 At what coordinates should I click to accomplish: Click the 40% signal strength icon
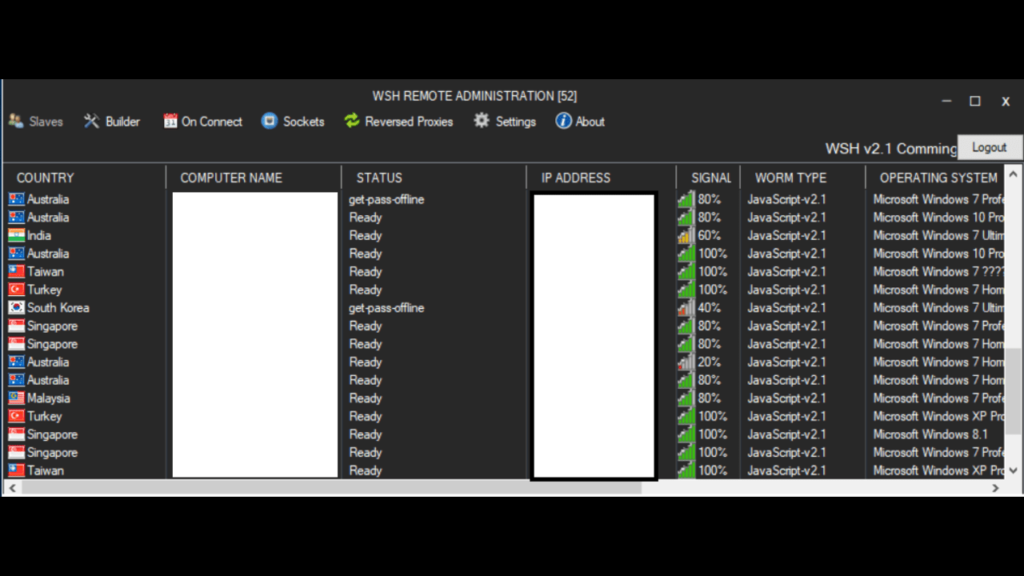pos(686,308)
